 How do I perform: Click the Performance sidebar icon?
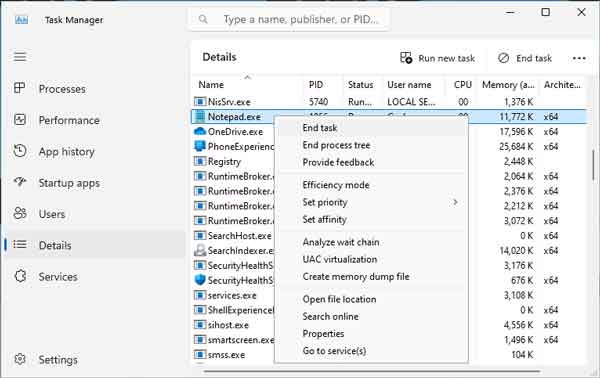pyautogui.click(x=20, y=120)
